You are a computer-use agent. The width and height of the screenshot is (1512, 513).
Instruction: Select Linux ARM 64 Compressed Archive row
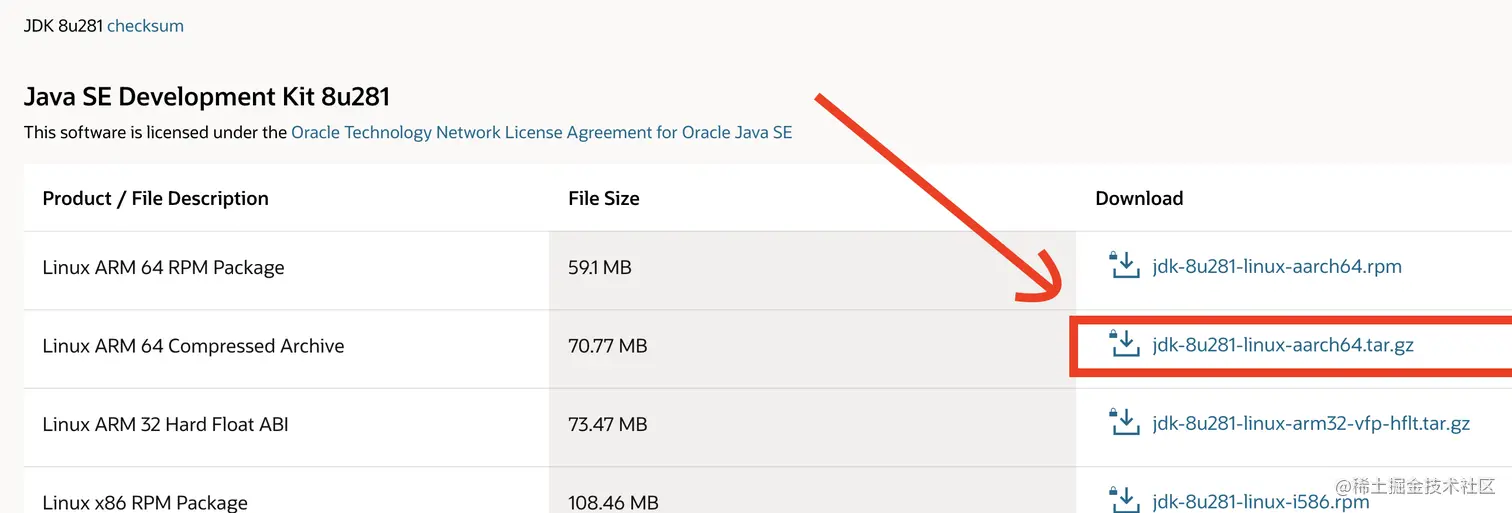pos(193,346)
